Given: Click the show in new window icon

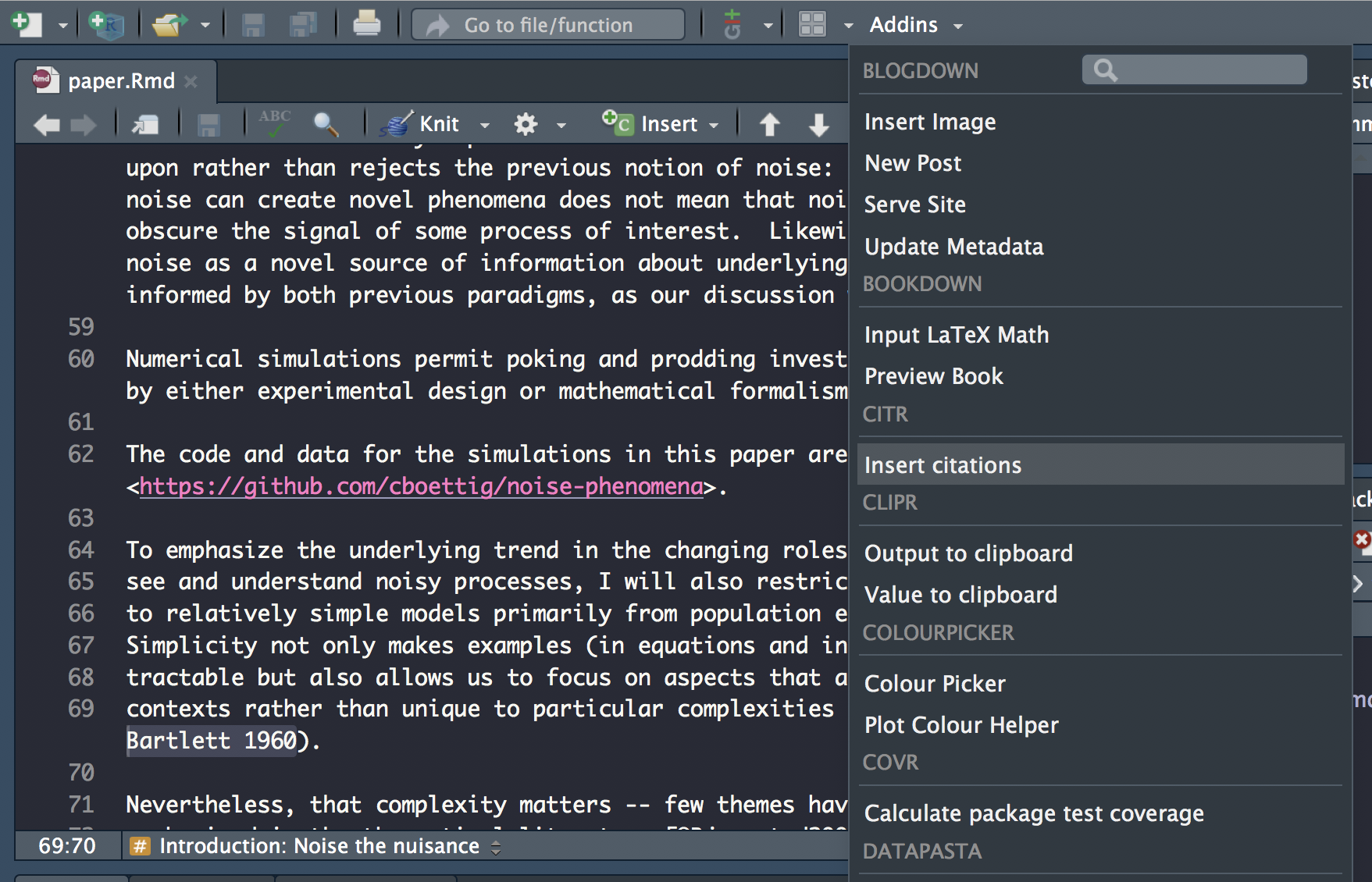Looking at the screenshot, I should [145, 124].
